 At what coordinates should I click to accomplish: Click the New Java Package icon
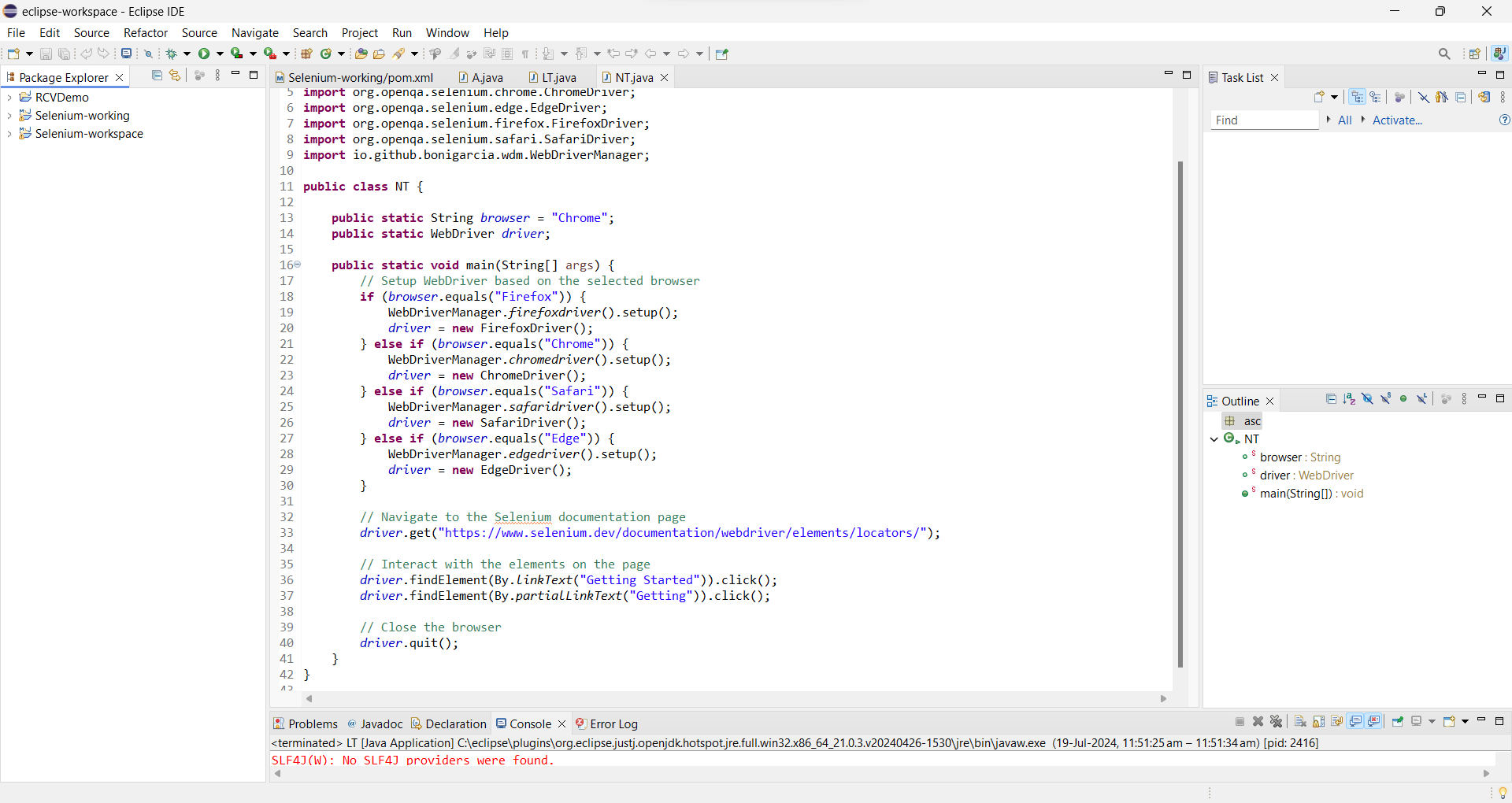pyautogui.click(x=306, y=54)
